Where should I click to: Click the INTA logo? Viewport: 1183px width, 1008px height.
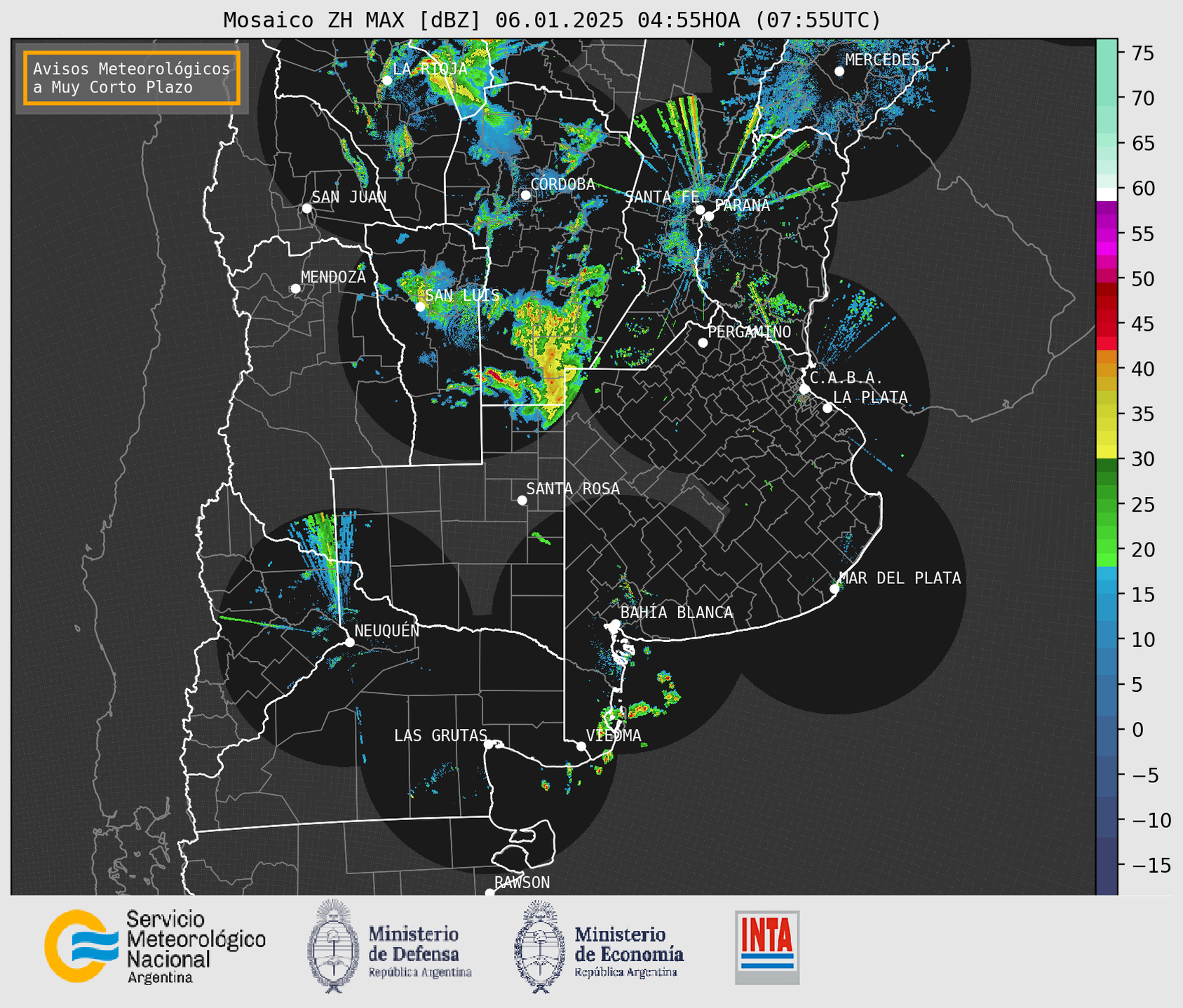point(767,947)
